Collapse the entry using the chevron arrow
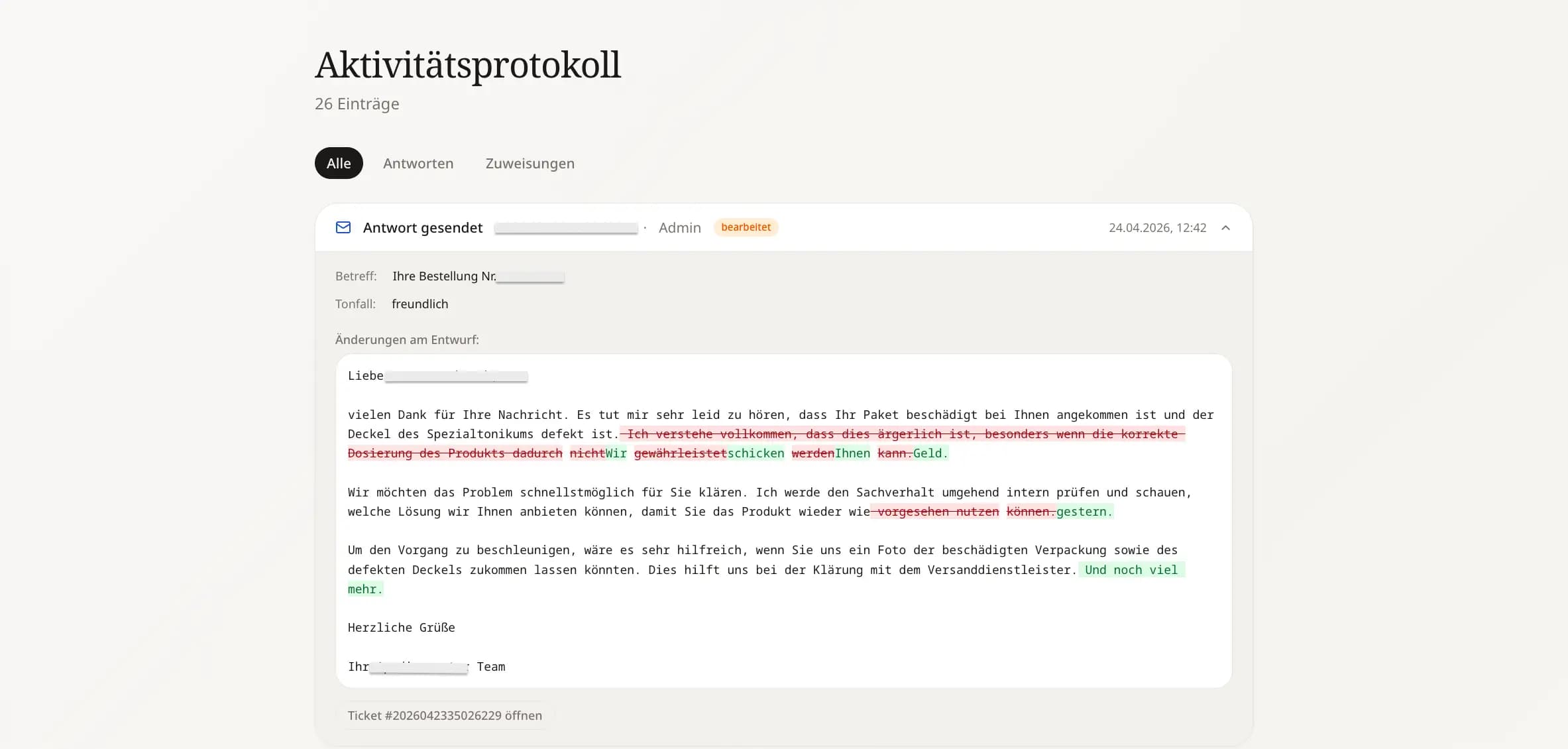Image resolution: width=1568 pixels, height=749 pixels. [1225, 227]
